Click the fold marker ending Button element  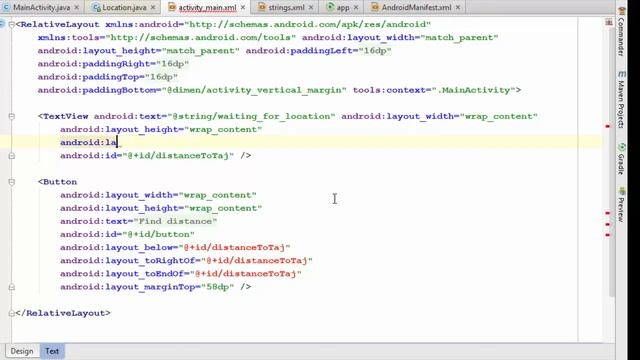pos(11,287)
